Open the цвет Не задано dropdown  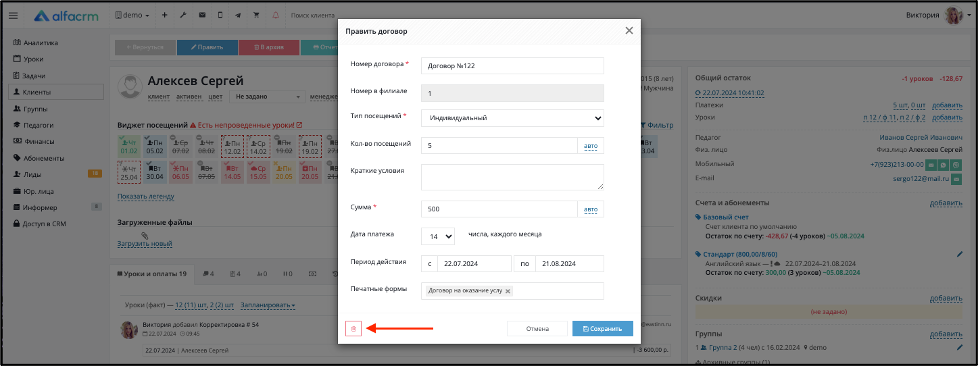tap(267, 97)
